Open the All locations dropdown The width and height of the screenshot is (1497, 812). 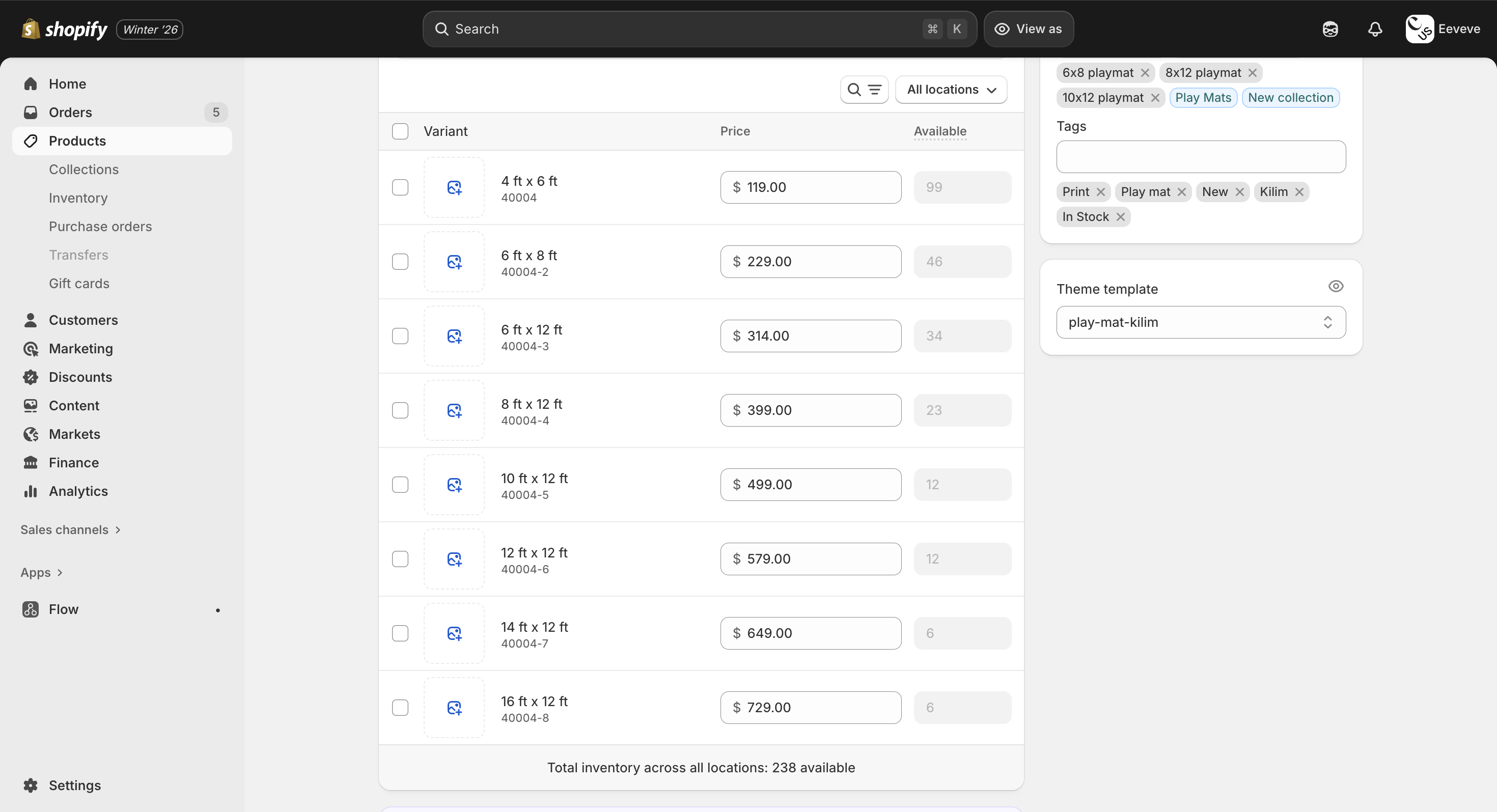[x=951, y=89]
